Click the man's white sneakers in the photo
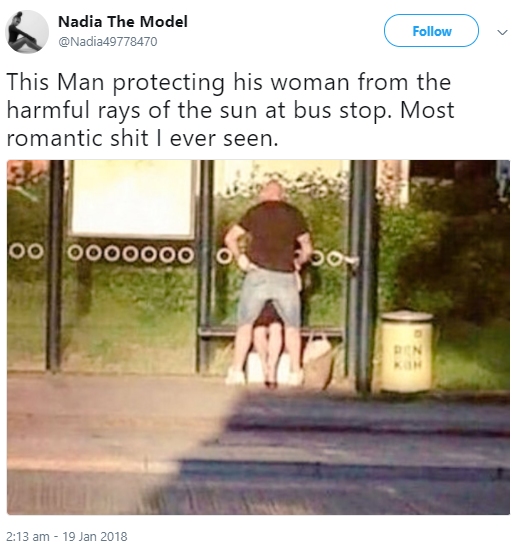Viewport: 520px width, 549px height. click(x=265, y=377)
